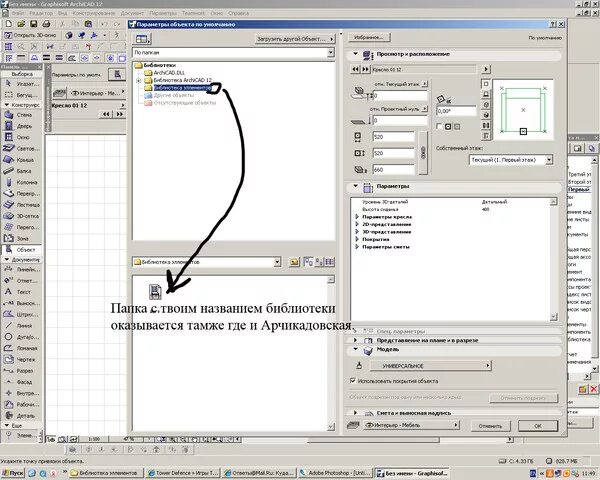
Task: Click the rotation angle field 0,00°
Action: click(456, 111)
